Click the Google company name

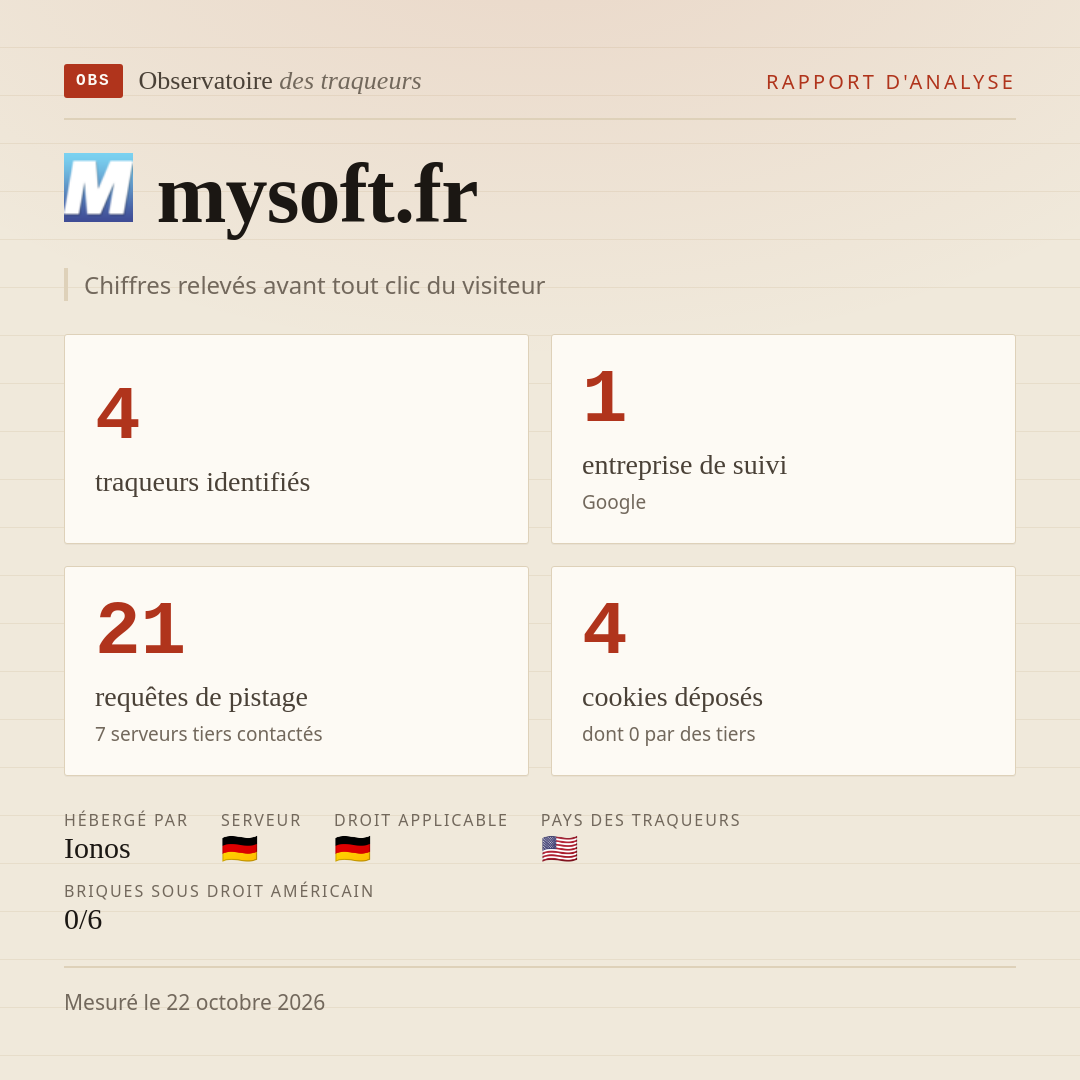point(614,502)
